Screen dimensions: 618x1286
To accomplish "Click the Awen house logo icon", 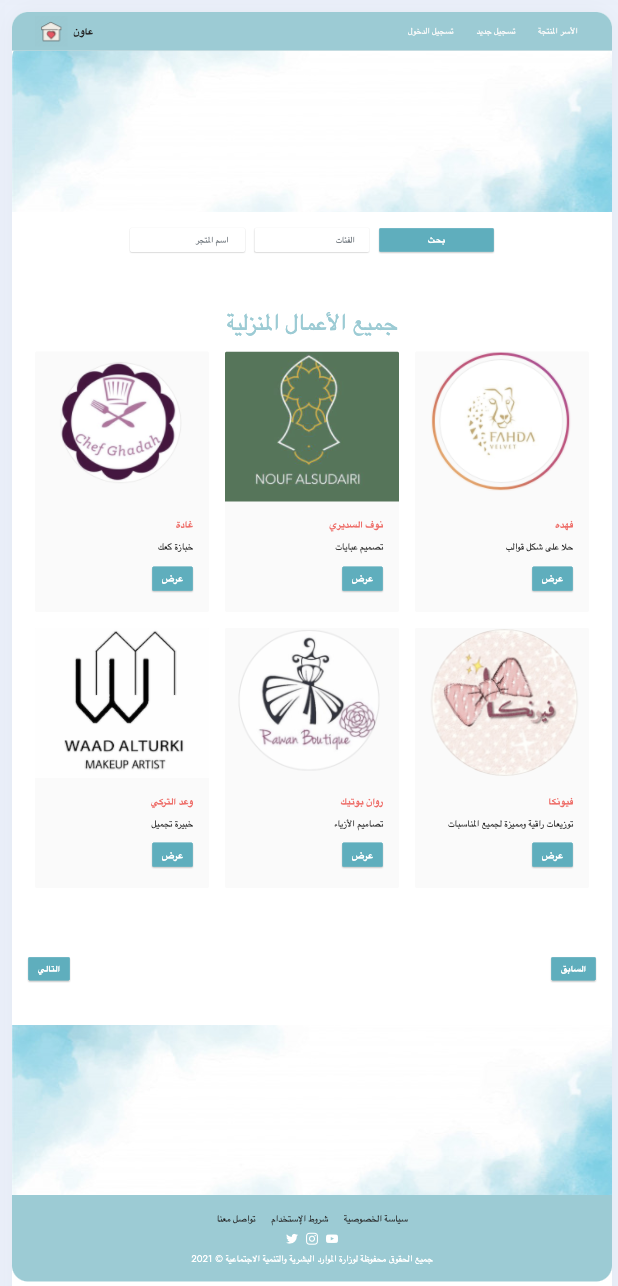I will [x=51, y=32].
